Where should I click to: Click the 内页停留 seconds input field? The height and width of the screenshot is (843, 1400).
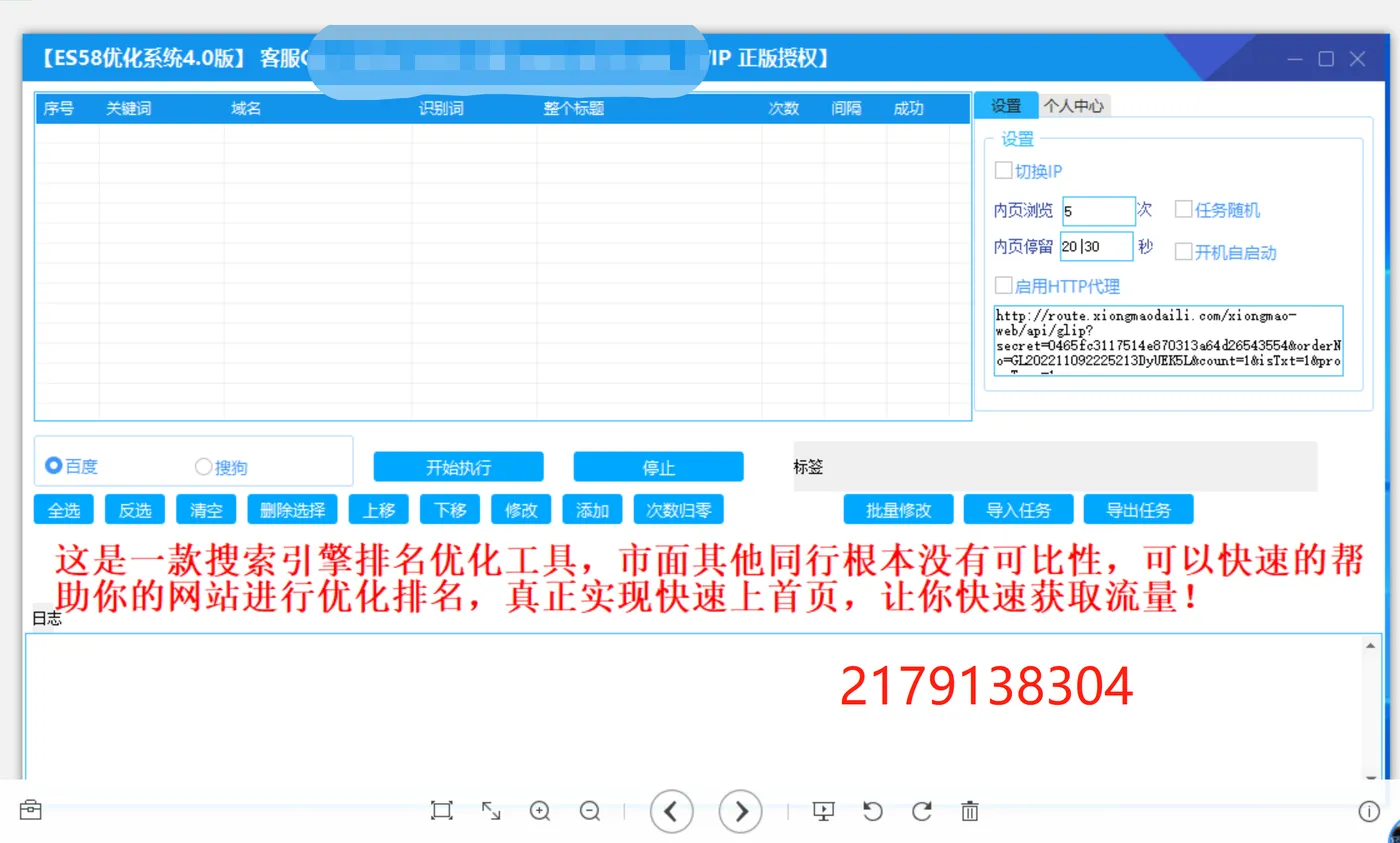click(1096, 246)
